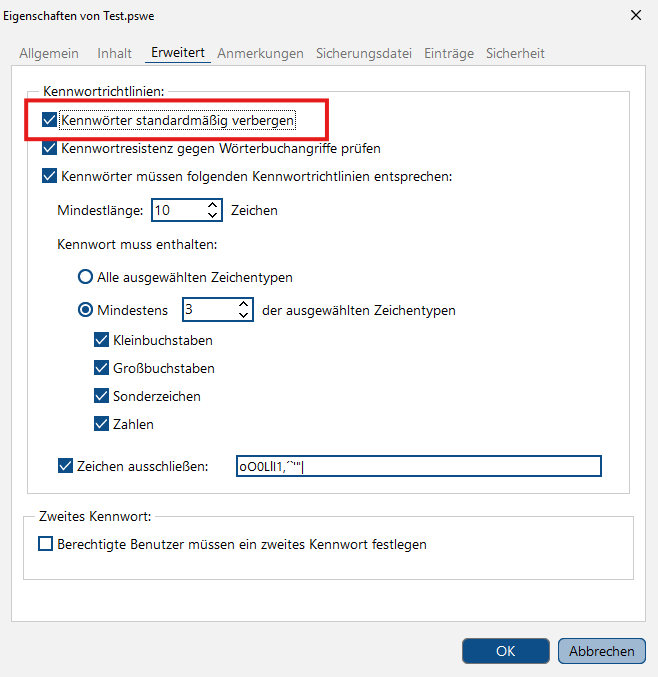Viewport: 658px width, 677px height.
Task: Decrease the Mindestlänge value with down arrow
Action: (212, 215)
